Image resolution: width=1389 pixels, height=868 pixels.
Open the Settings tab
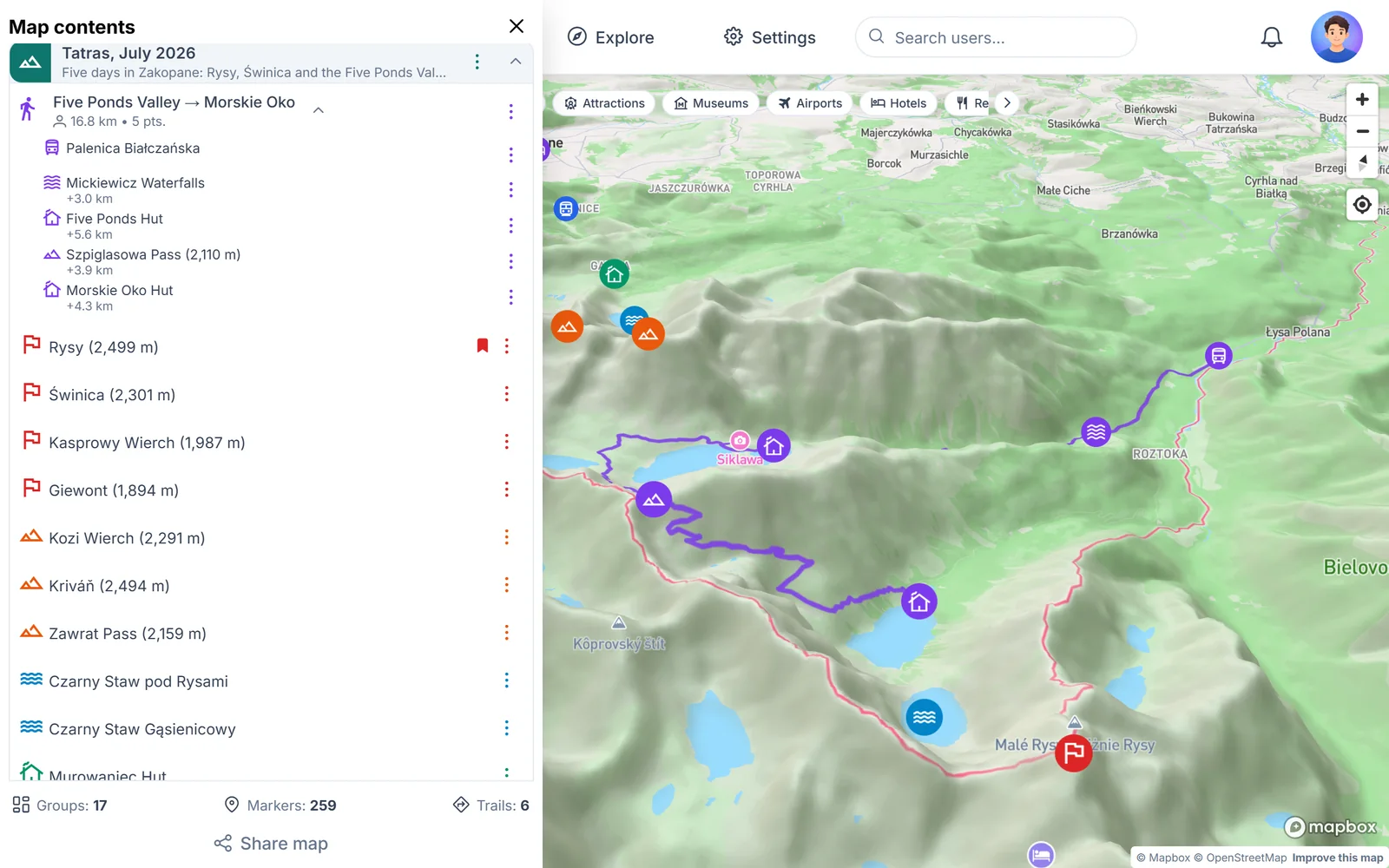pyautogui.click(x=769, y=37)
